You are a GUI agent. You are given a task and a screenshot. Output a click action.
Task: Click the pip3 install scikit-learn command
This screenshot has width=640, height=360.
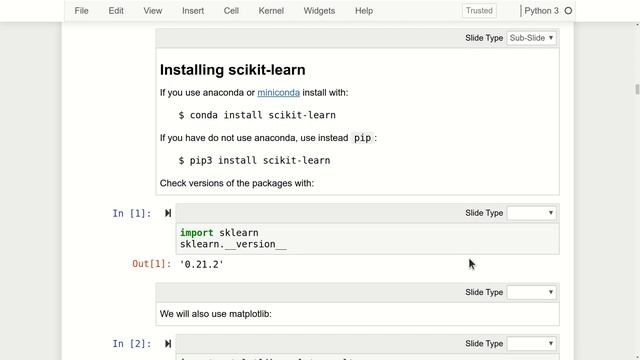click(x=254, y=160)
